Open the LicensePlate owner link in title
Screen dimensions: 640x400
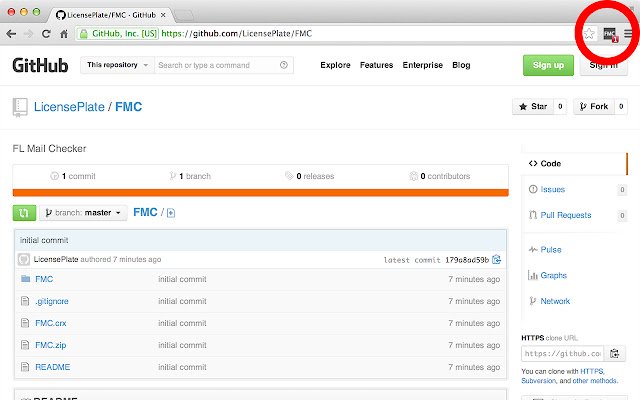point(69,107)
